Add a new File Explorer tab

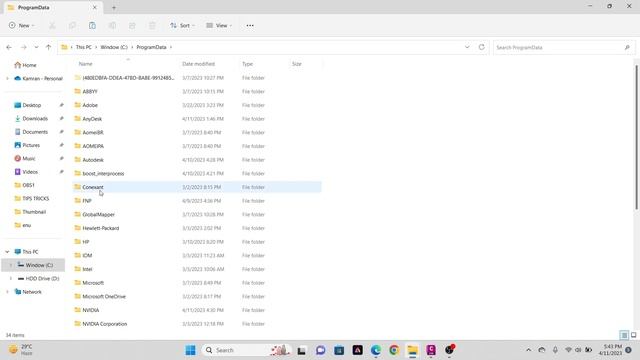click(x=114, y=7)
